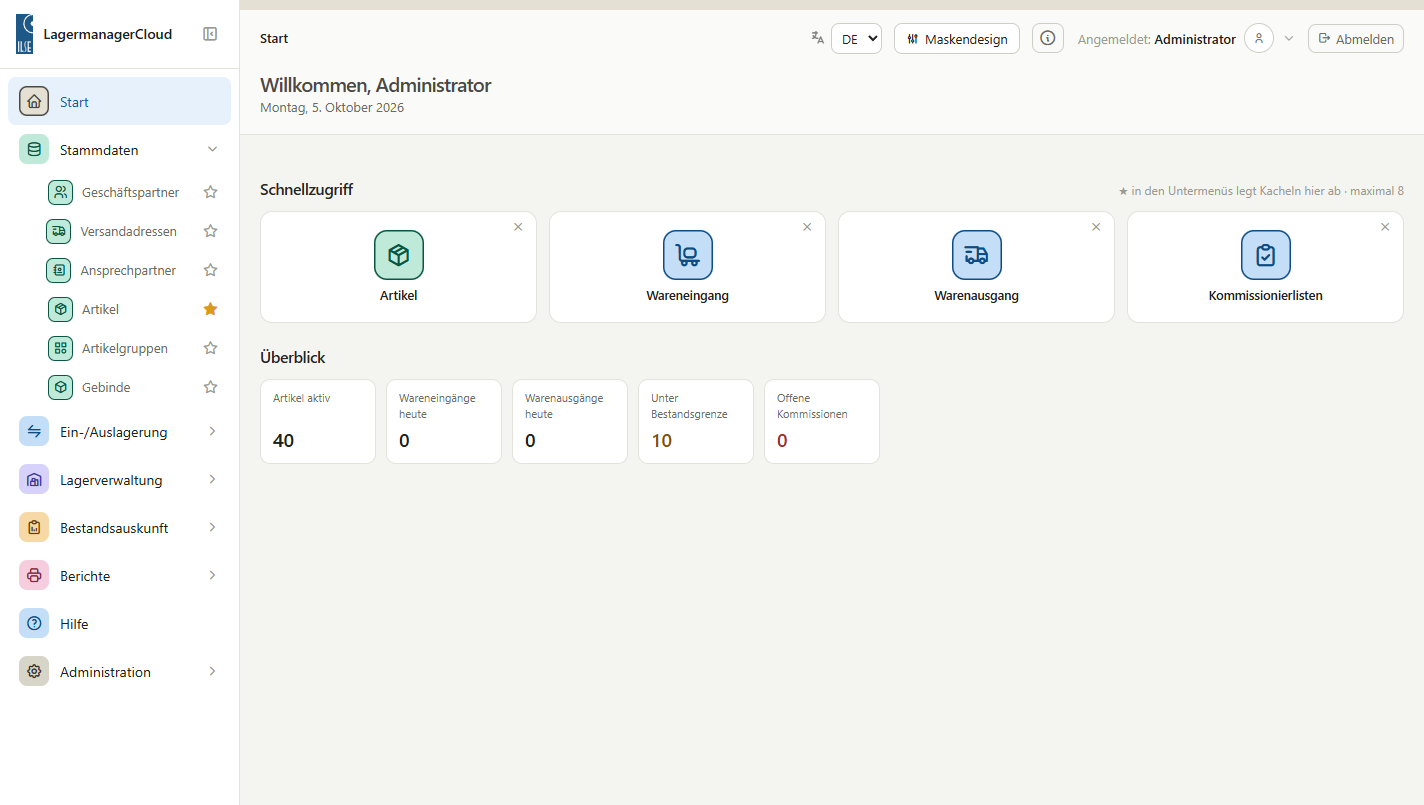Open the Artikel quick access tile
Screen dimensions: 1424x805
tap(398, 267)
